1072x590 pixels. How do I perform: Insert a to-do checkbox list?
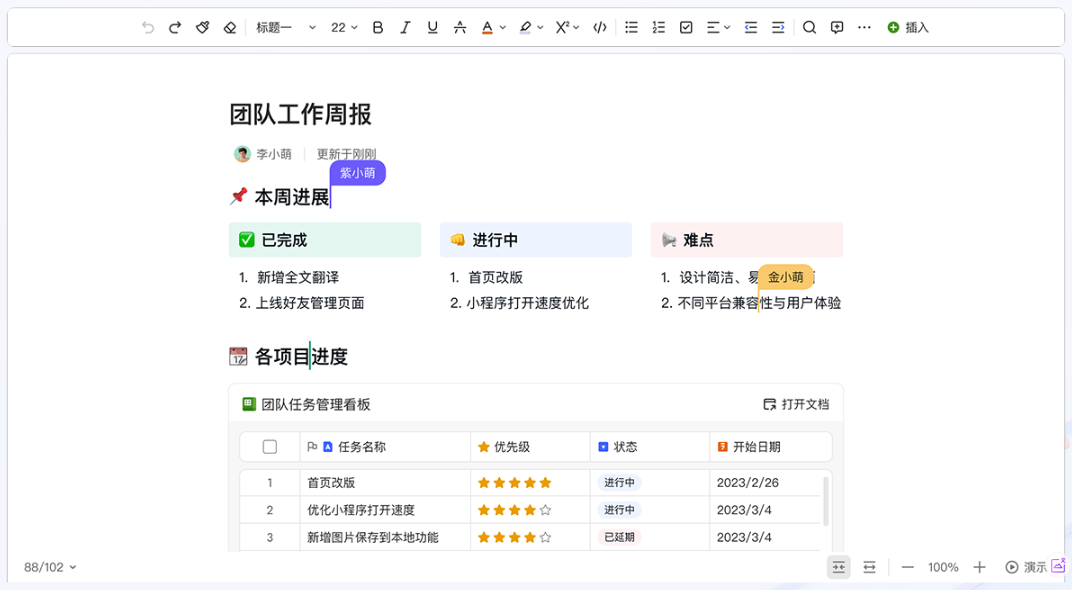(686, 28)
